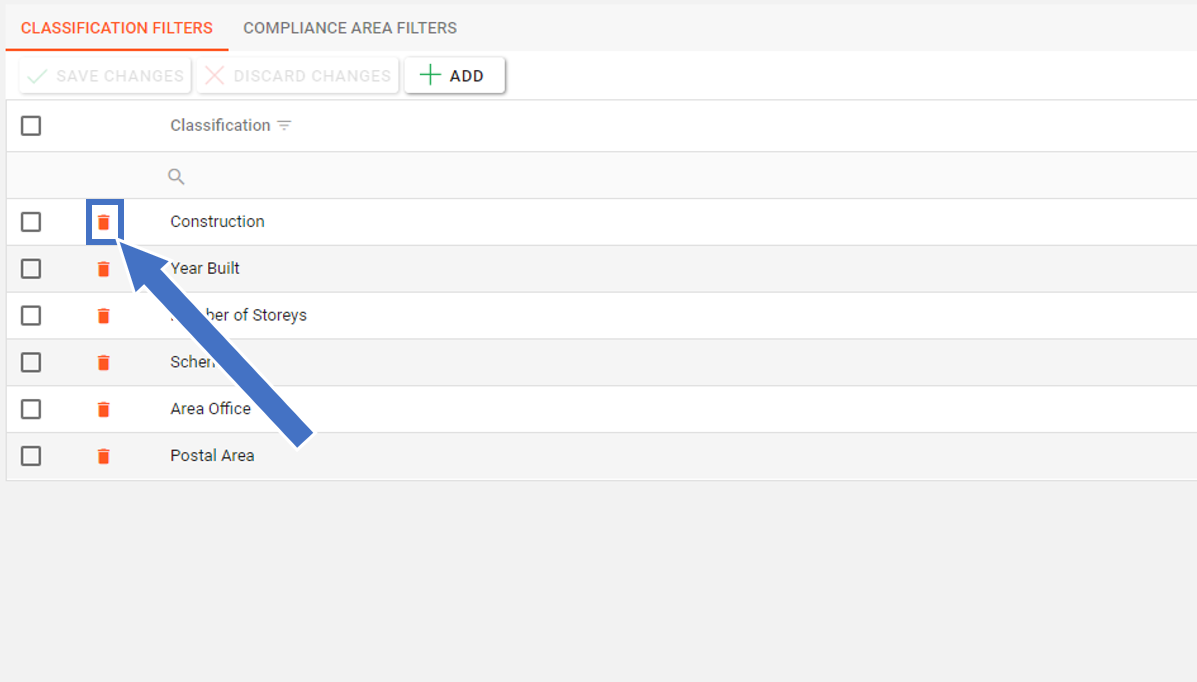Click the search magnifier icon
The height and width of the screenshot is (682, 1197).
point(176,177)
